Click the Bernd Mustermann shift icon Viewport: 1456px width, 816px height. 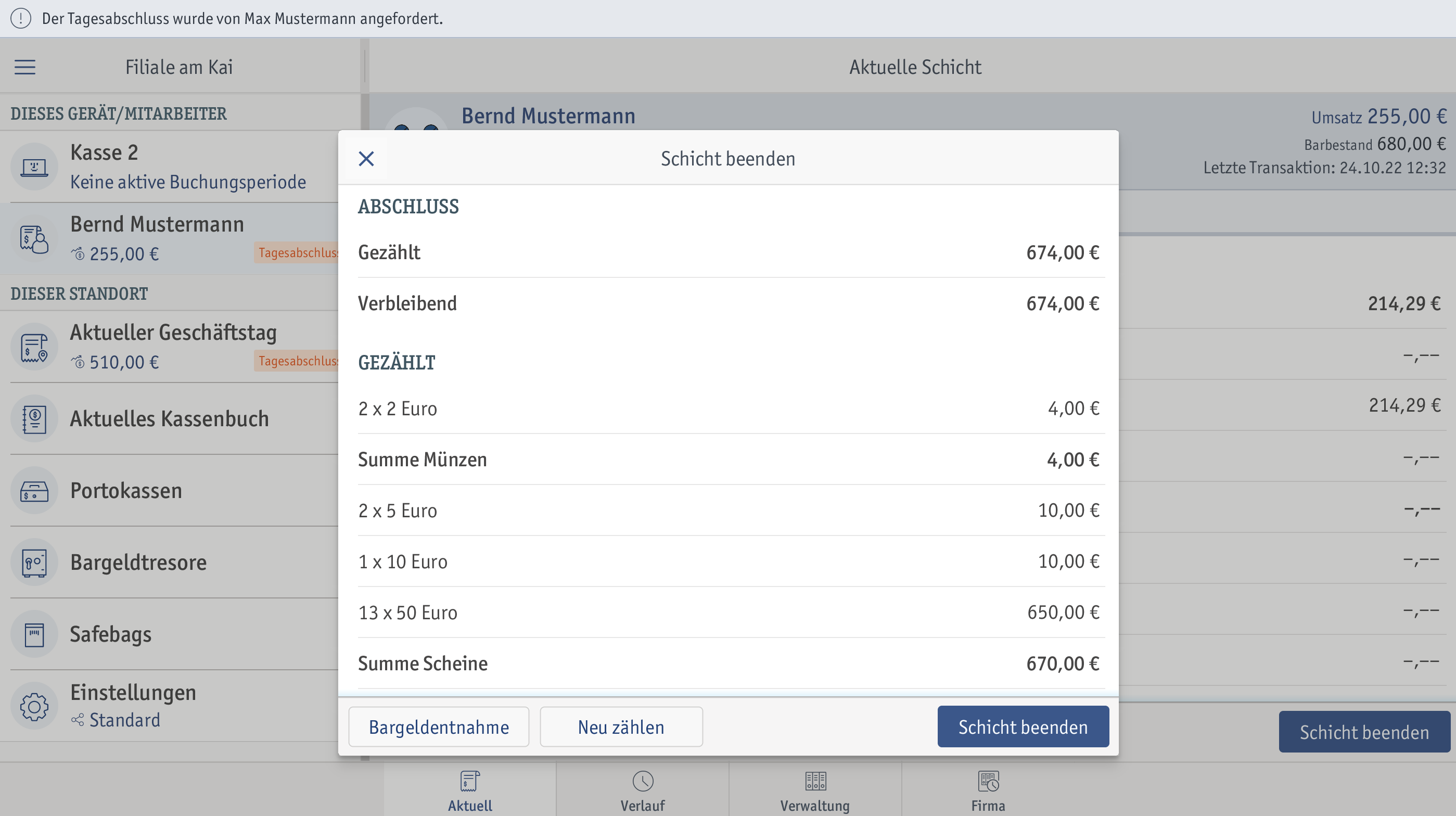pos(34,239)
